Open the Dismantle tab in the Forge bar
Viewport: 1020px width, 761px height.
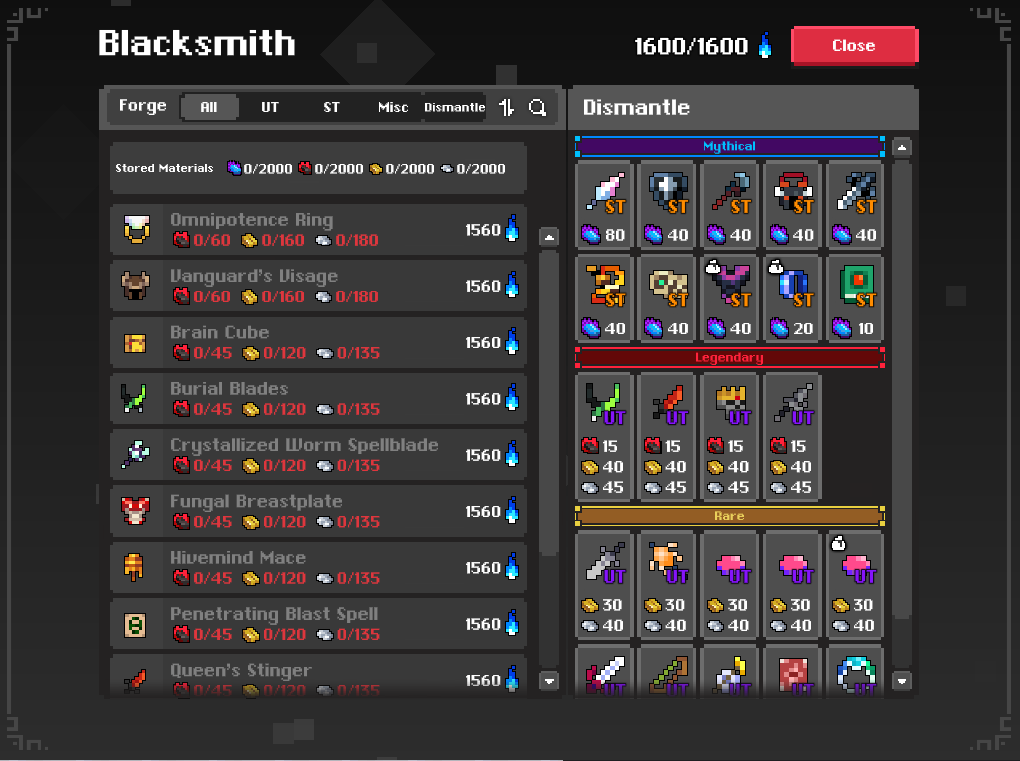tap(455, 107)
